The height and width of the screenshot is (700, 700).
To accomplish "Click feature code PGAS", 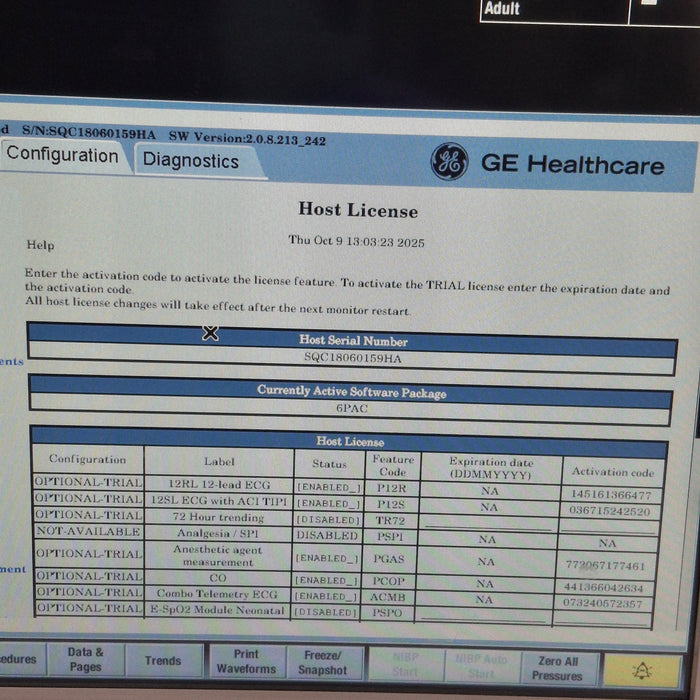I will point(388,559).
